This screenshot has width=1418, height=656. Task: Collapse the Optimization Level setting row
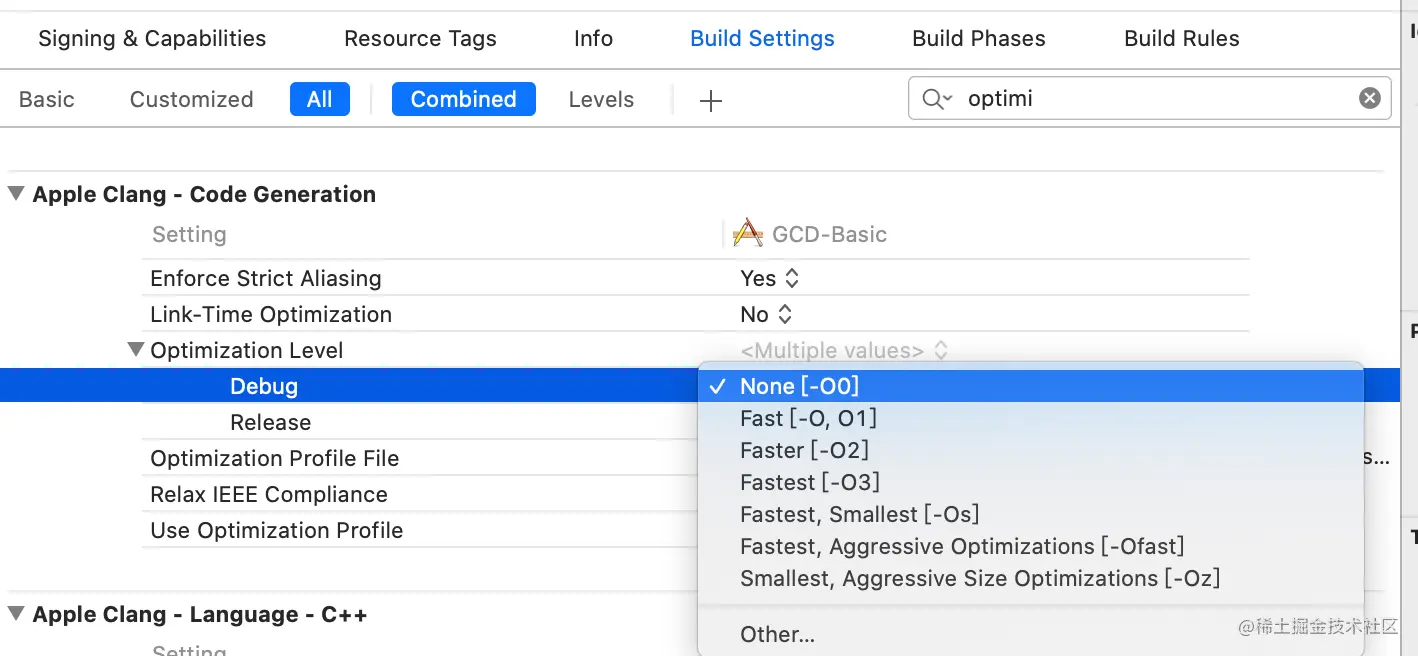[x=136, y=350]
